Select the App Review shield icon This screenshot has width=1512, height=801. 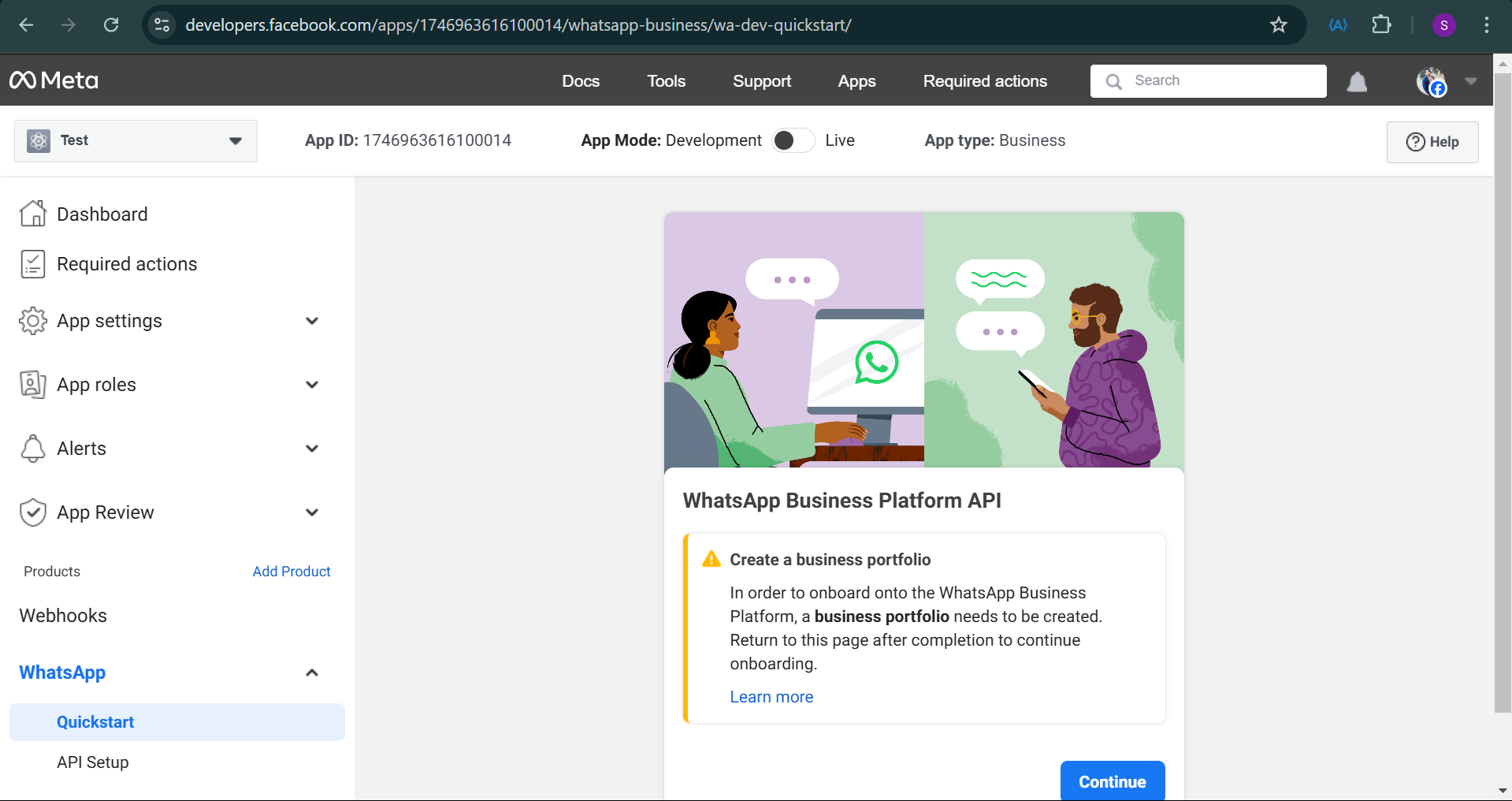(x=32, y=512)
